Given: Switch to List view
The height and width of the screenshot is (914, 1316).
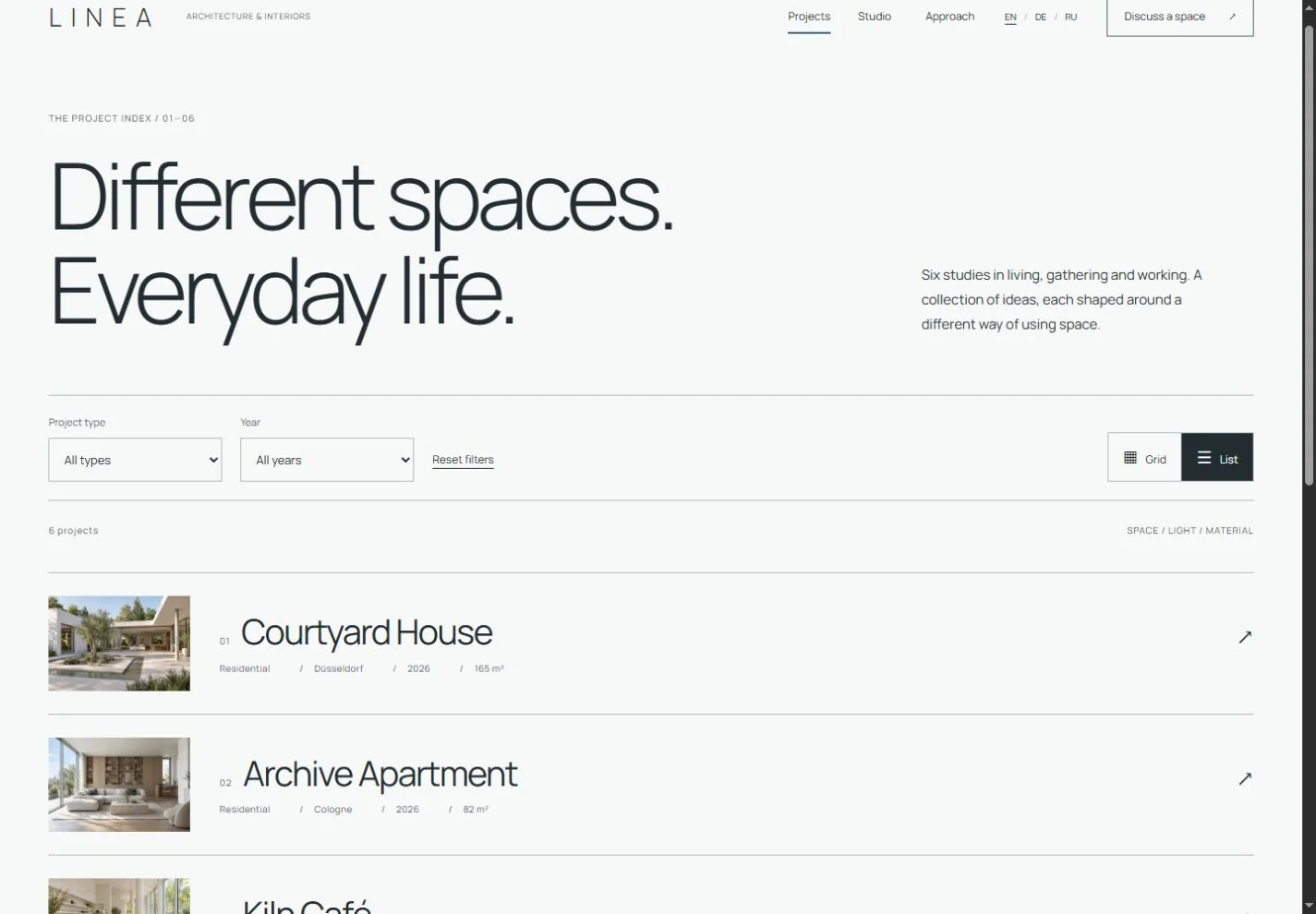Looking at the screenshot, I should coord(1217,458).
